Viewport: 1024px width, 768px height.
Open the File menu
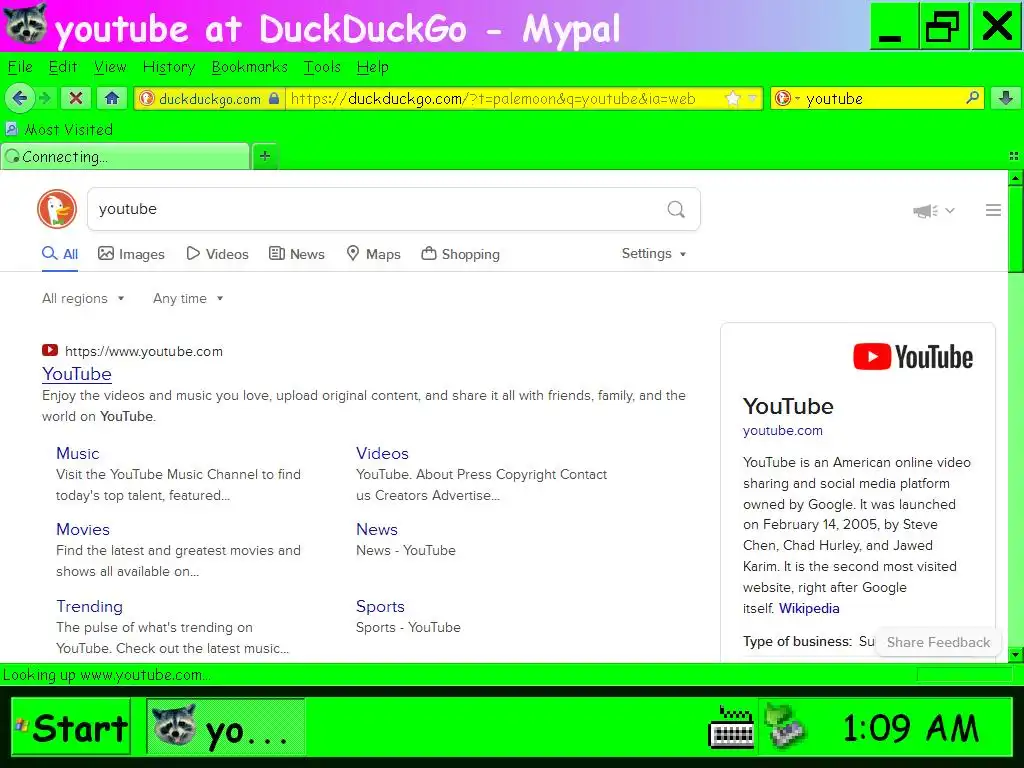[x=20, y=67]
